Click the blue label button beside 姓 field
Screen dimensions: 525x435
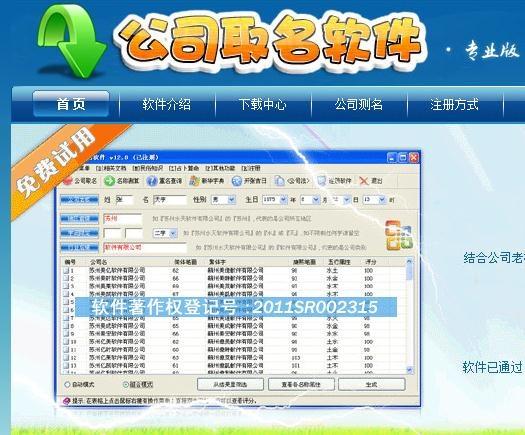click(x=79, y=200)
